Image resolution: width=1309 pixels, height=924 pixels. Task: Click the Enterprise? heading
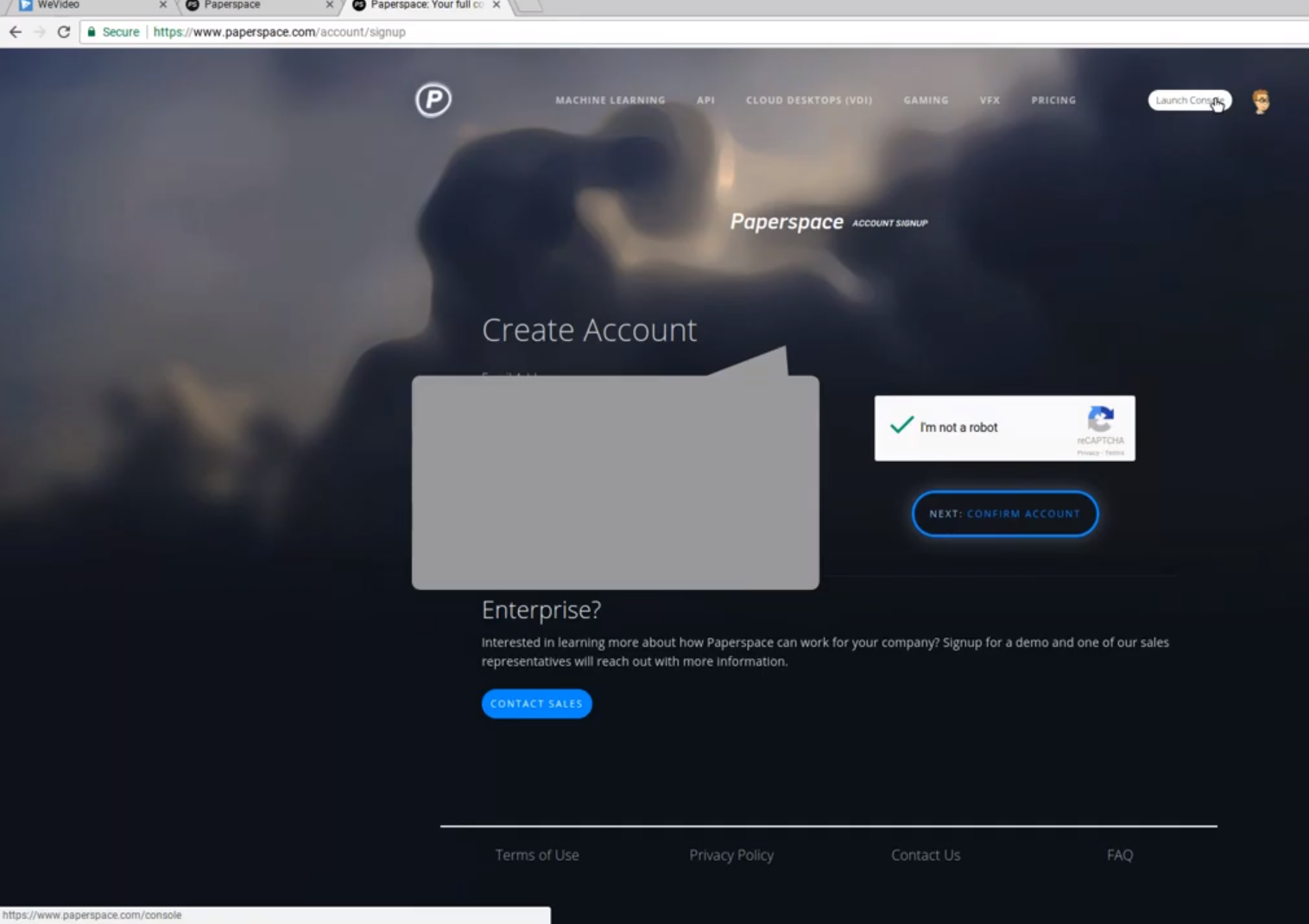pos(541,610)
